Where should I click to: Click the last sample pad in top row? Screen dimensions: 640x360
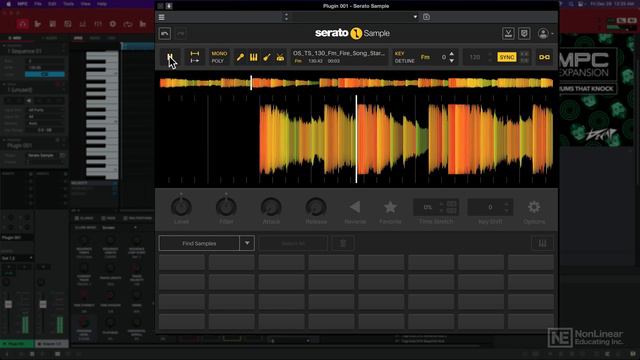tap(531, 262)
